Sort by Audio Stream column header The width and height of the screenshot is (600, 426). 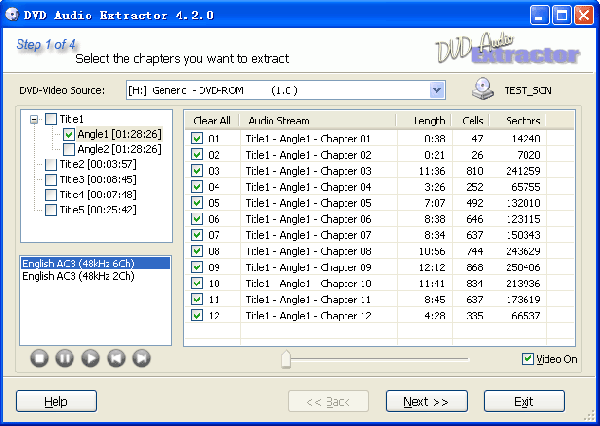coord(318,121)
